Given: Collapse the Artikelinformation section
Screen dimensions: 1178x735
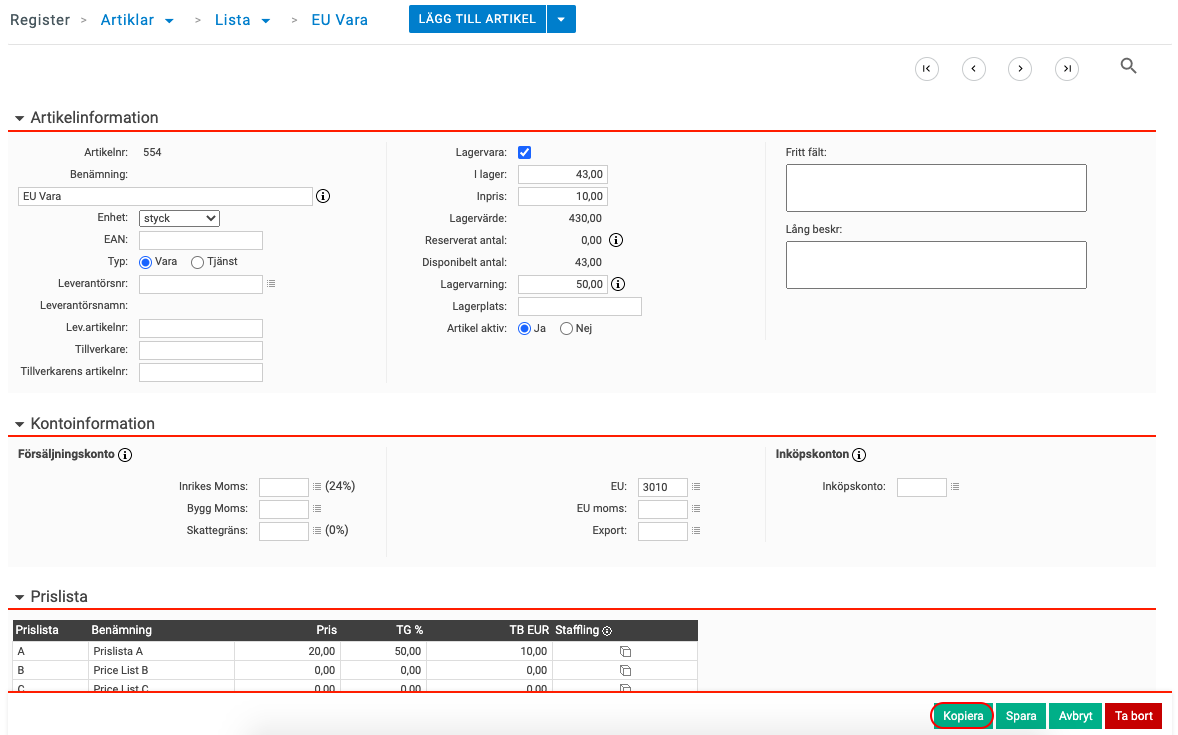Looking at the screenshot, I should pyautogui.click(x=20, y=119).
